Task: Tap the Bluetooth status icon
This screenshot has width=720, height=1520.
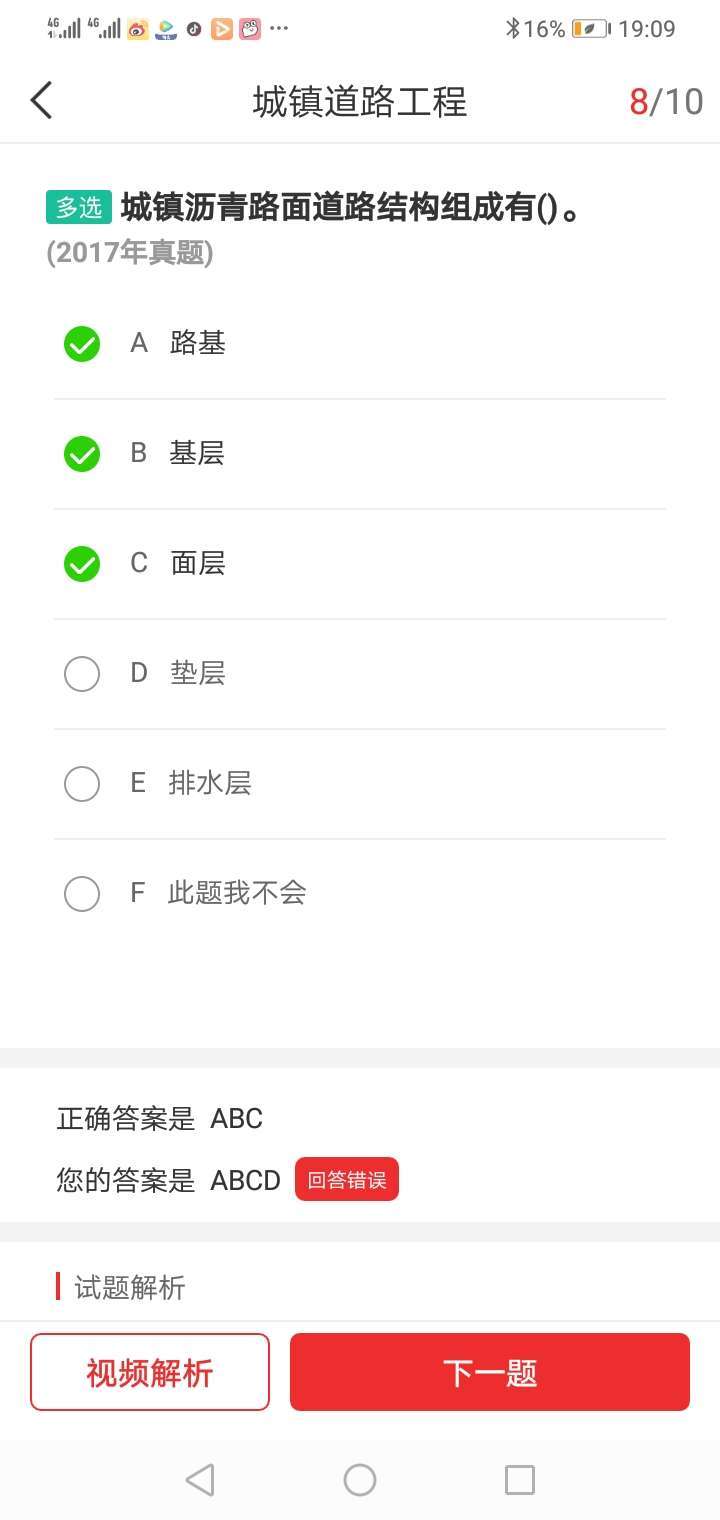Action: [513, 29]
